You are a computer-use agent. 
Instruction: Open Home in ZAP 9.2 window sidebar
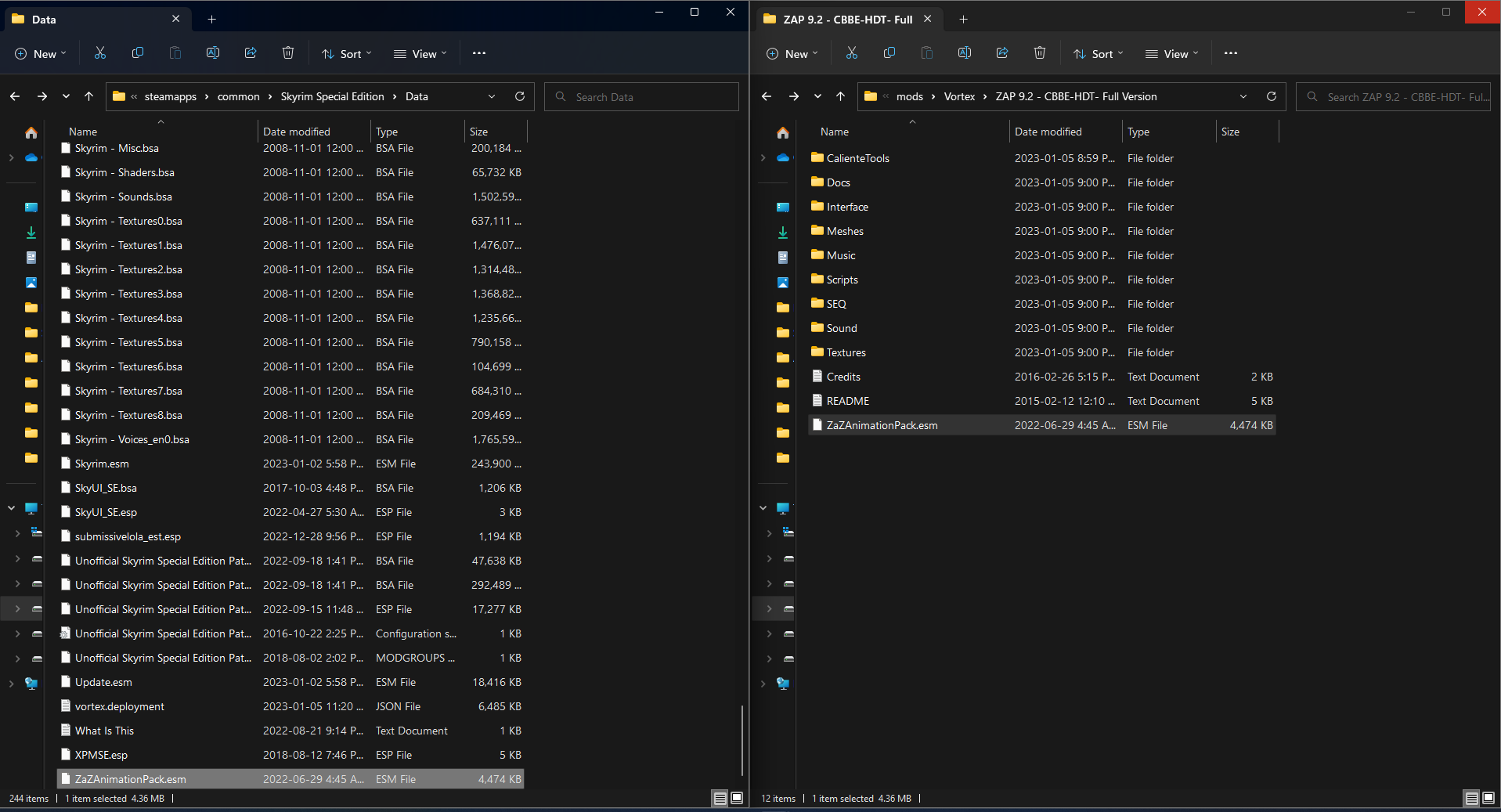point(783,133)
